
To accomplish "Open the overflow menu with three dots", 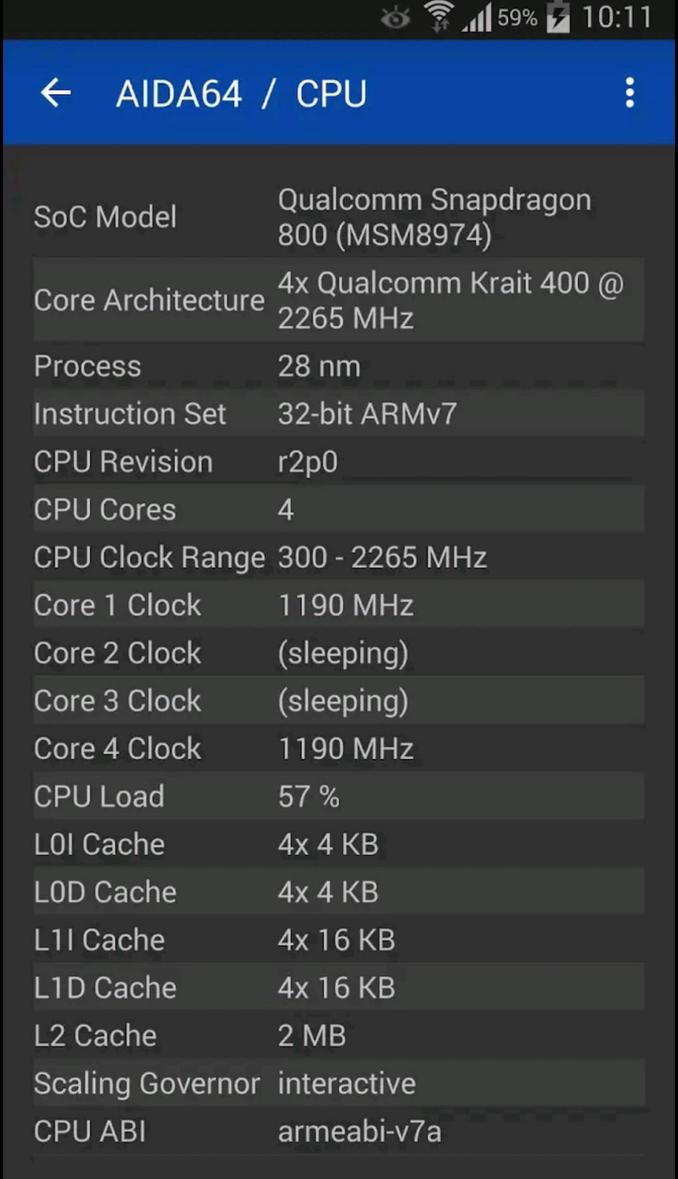I will pos(629,92).
